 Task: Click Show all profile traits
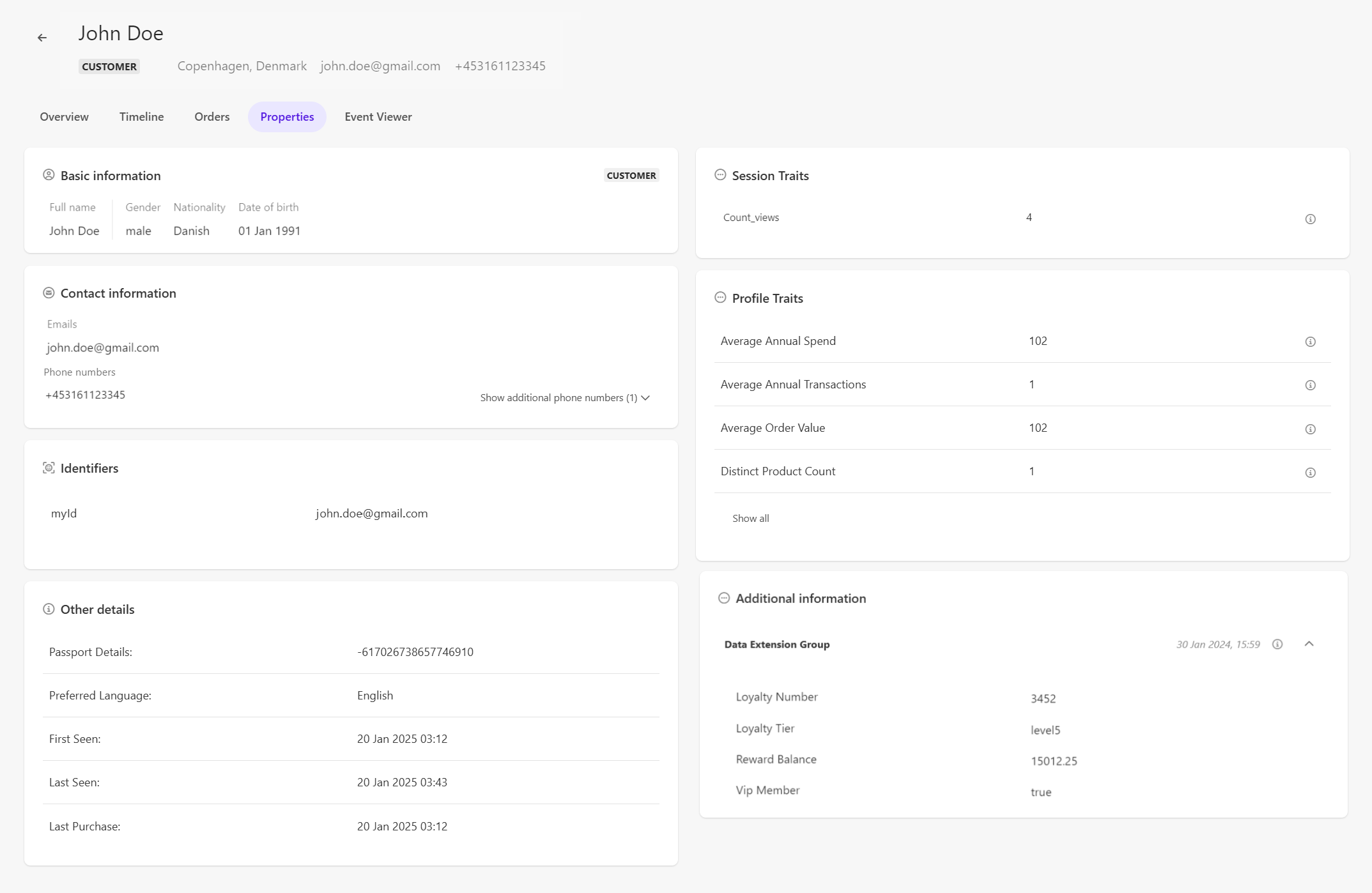click(750, 518)
